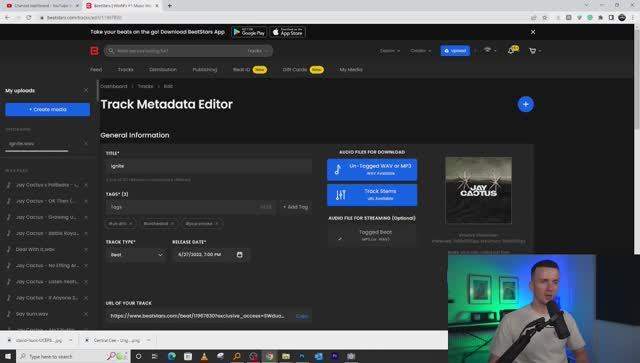The height and width of the screenshot is (363, 640).
Task: Click note icon beside Say Sum.wav
Action: 9,314
